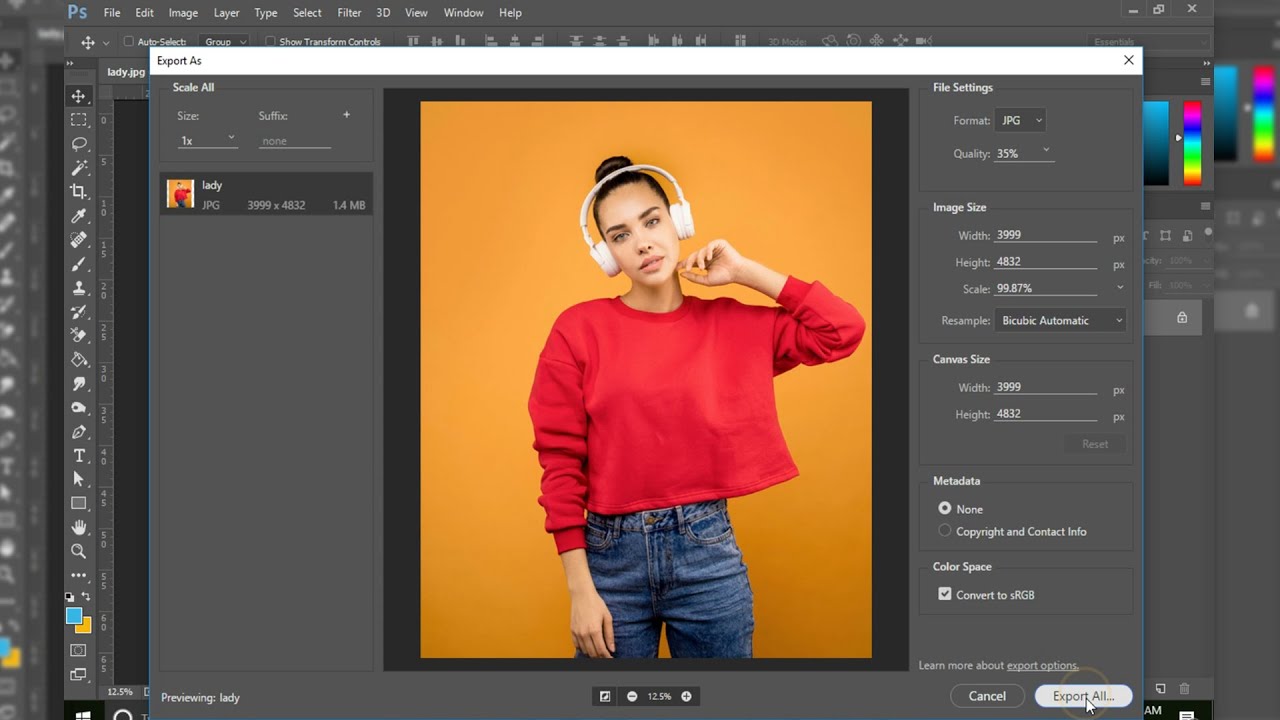Toggle the Auto-Select checkbox
1280x720 pixels.
[x=129, y=42]
